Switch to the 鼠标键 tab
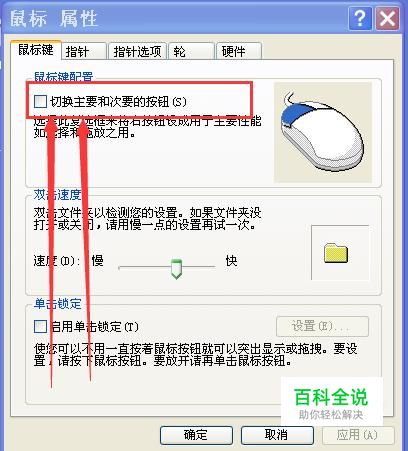This screenshot has height=451, width=408. click(x=36, y=50)
